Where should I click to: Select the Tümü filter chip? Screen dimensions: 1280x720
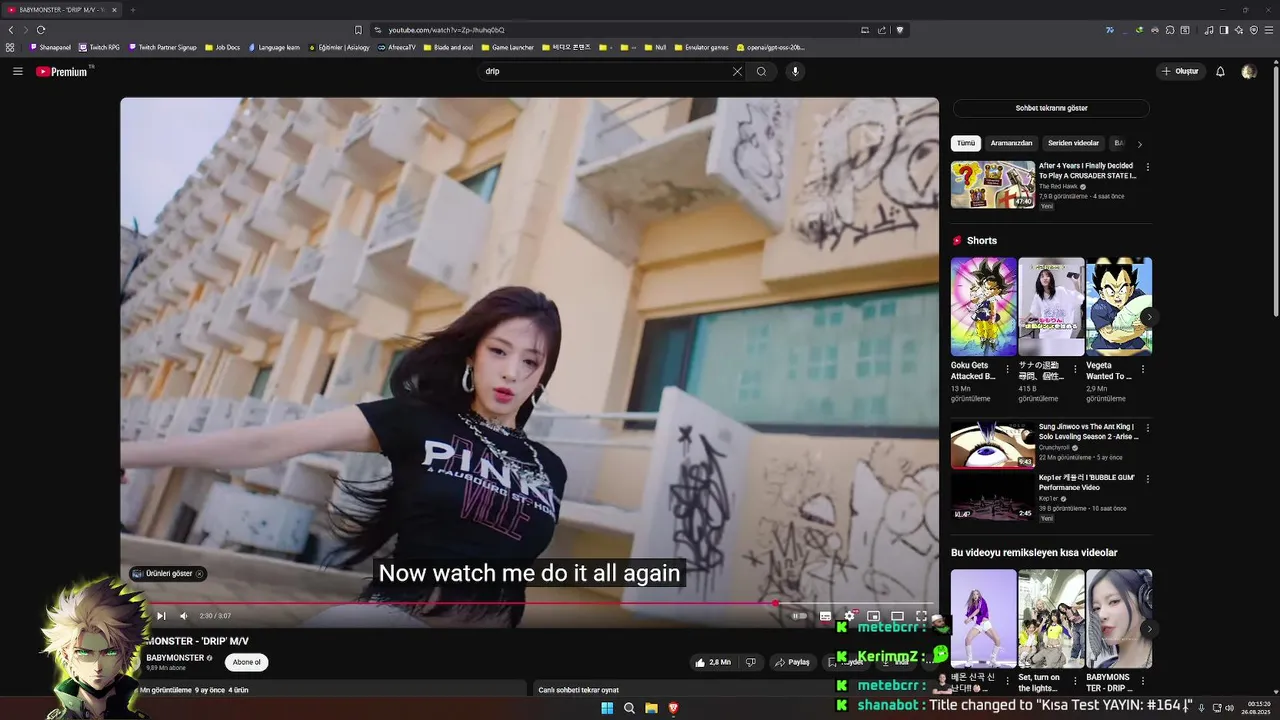pyautogui.click(x=965, y=143)
